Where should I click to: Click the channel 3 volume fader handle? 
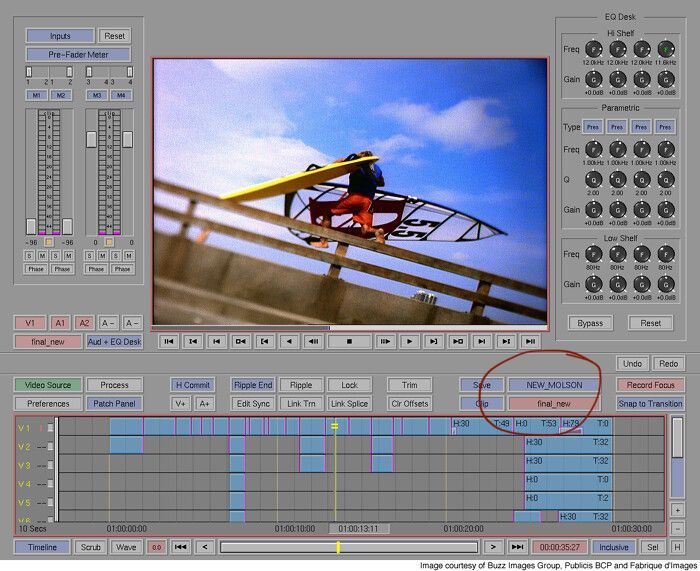click(91, 139)
